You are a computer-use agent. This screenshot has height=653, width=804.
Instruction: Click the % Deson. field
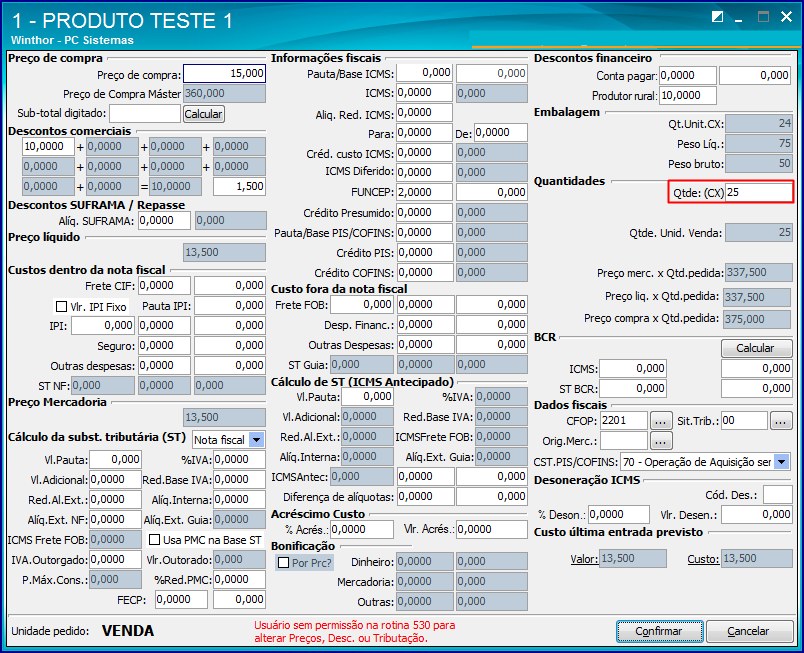tap(619, 515)
